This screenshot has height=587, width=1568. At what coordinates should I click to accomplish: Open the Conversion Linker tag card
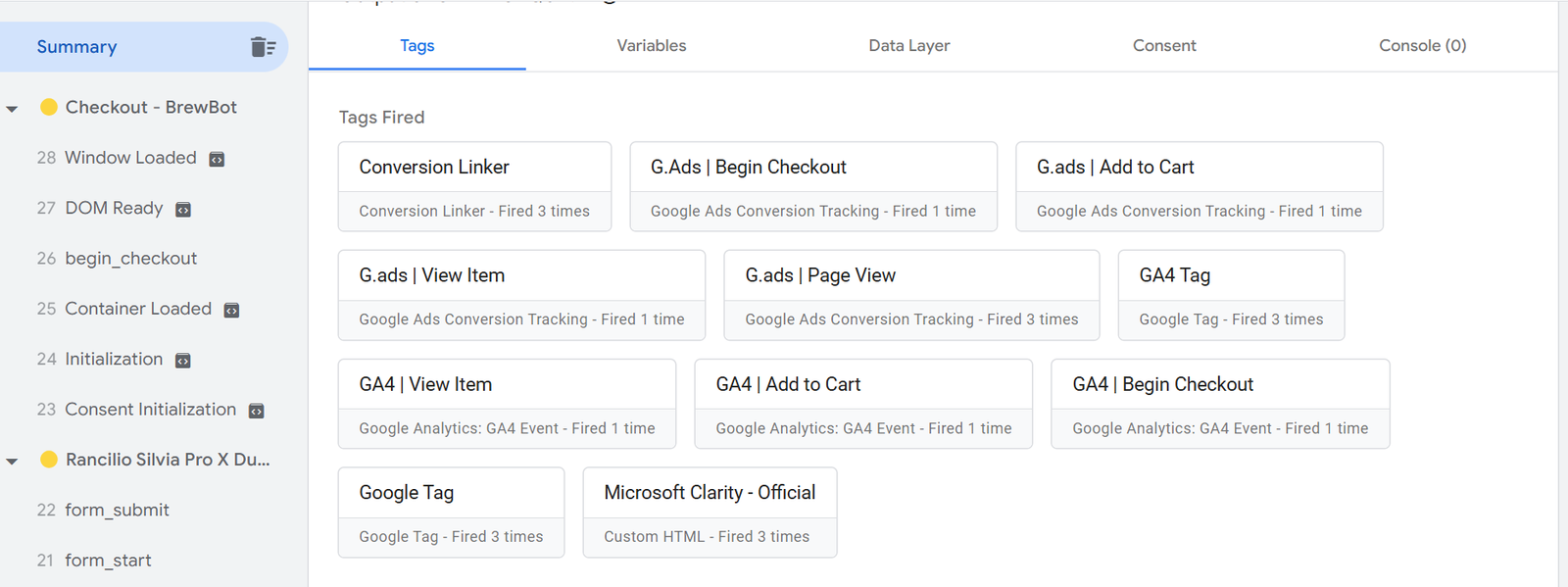tap(474, 186)
